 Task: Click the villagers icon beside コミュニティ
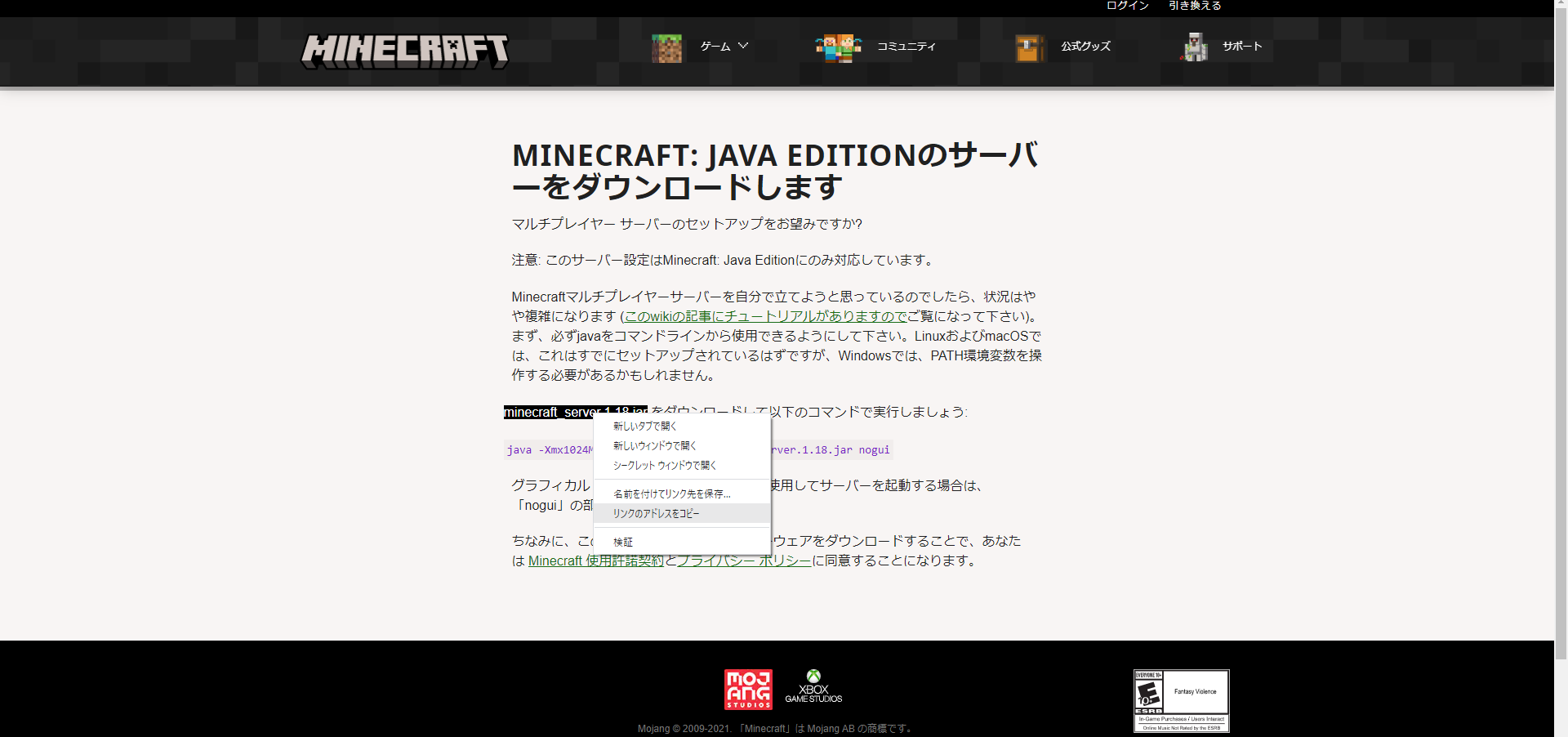pos(838,47)
